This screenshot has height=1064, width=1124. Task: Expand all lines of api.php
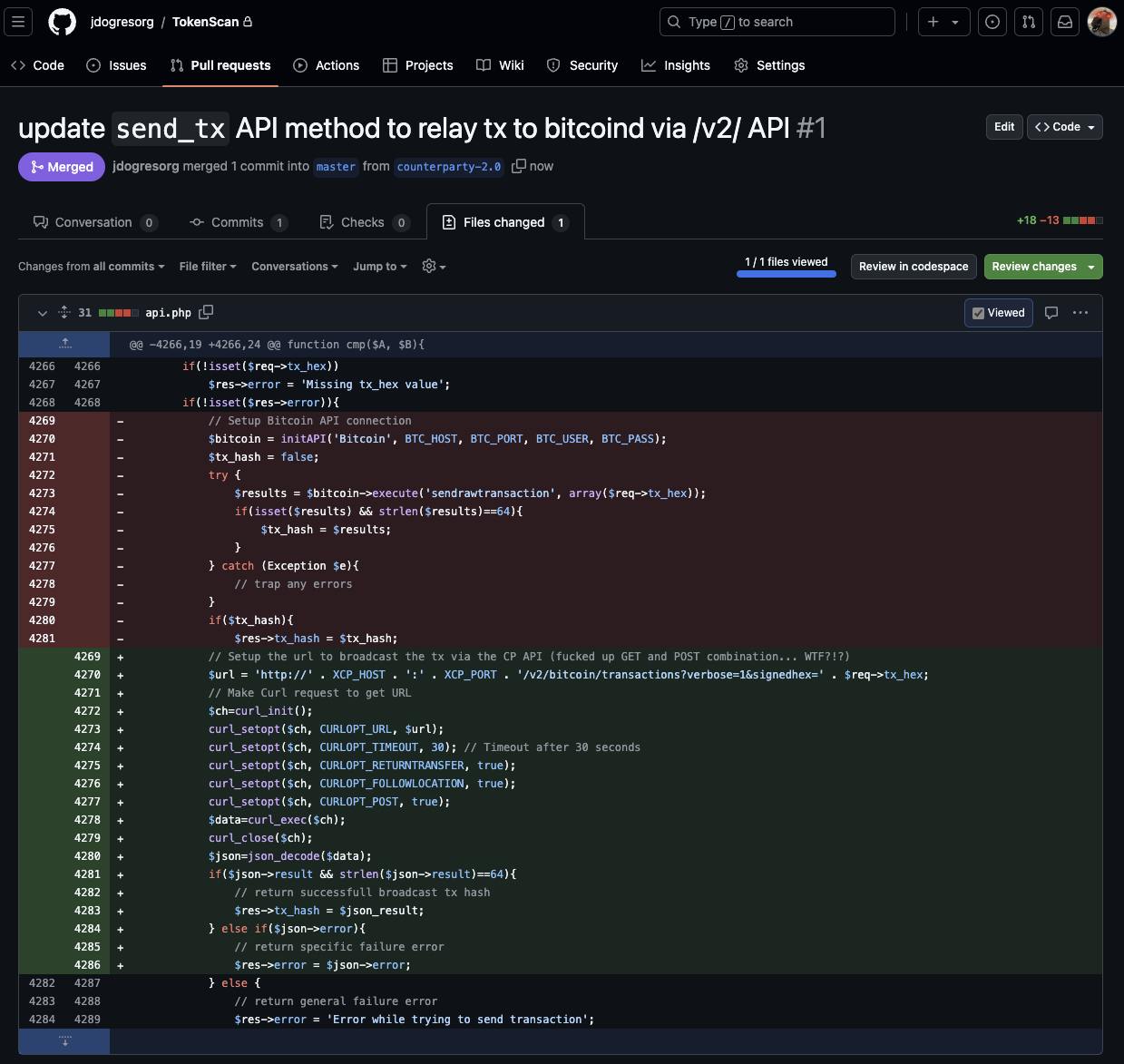(64, 312)
